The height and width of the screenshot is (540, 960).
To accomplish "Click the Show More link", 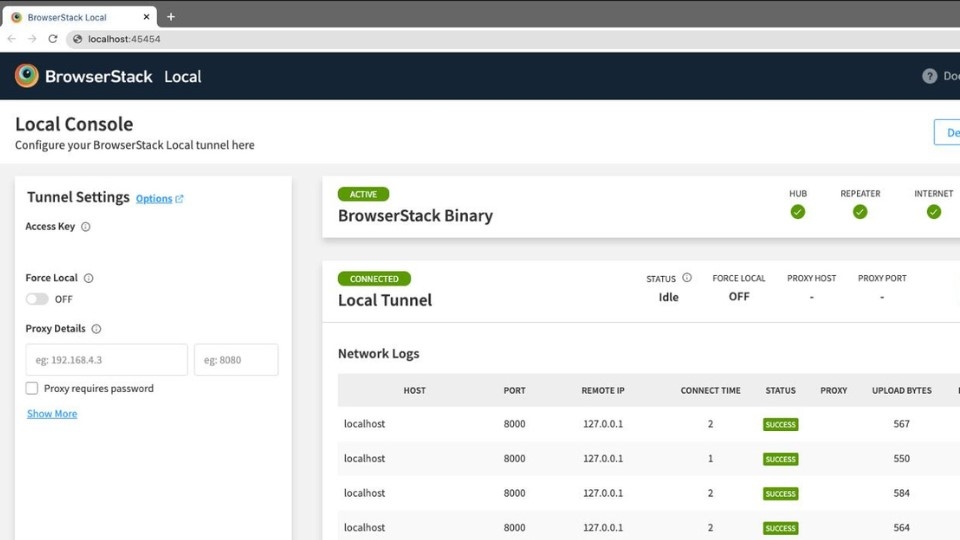I will 52,414.
